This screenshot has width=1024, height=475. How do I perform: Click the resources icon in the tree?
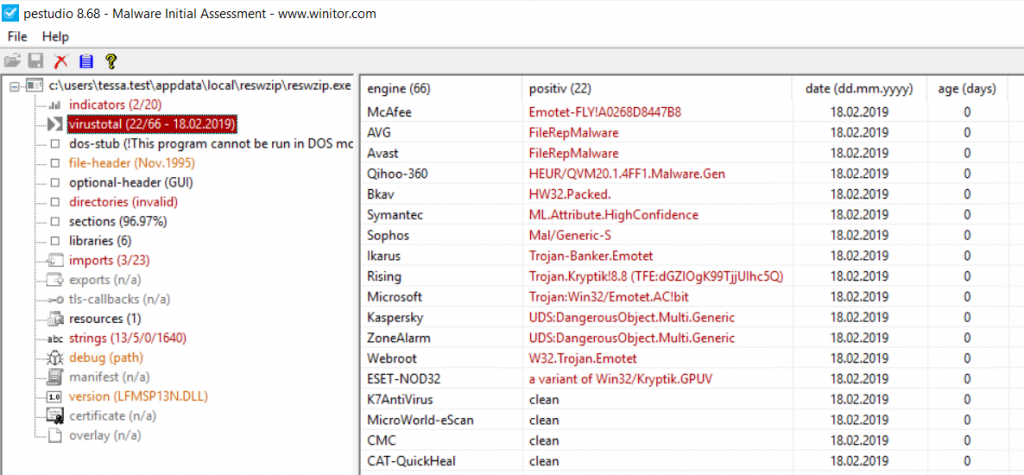(x=56, y=319)
